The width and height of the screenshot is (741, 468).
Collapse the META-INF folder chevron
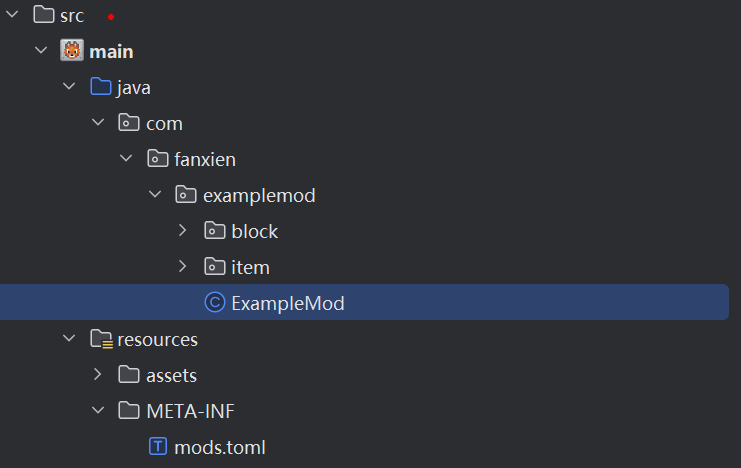(x=97, y=411)
